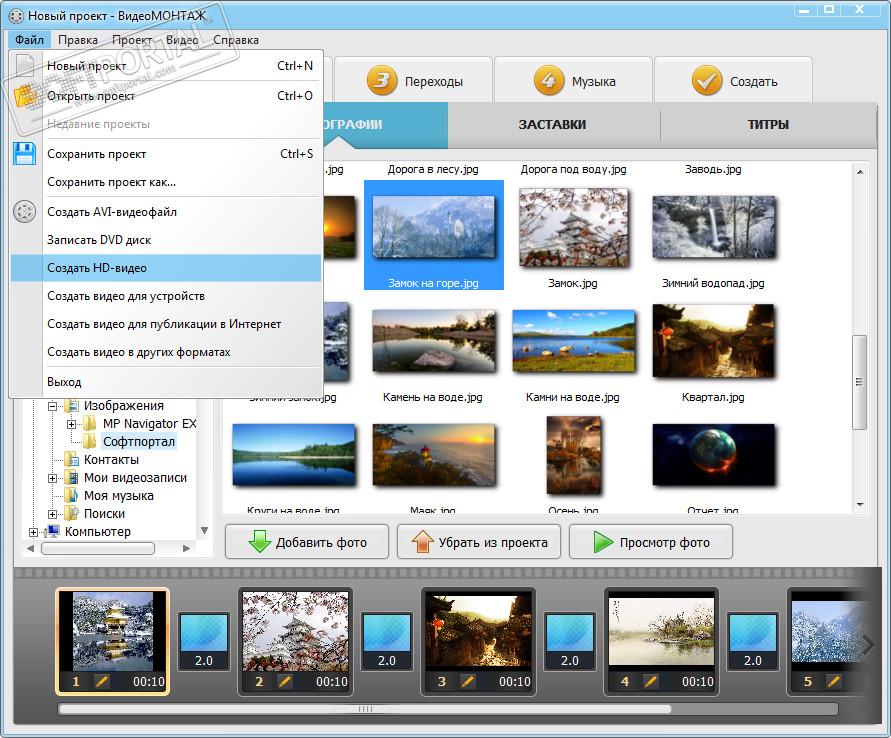Select the Камни на воде.jpg thumbnail

point(573,341)
